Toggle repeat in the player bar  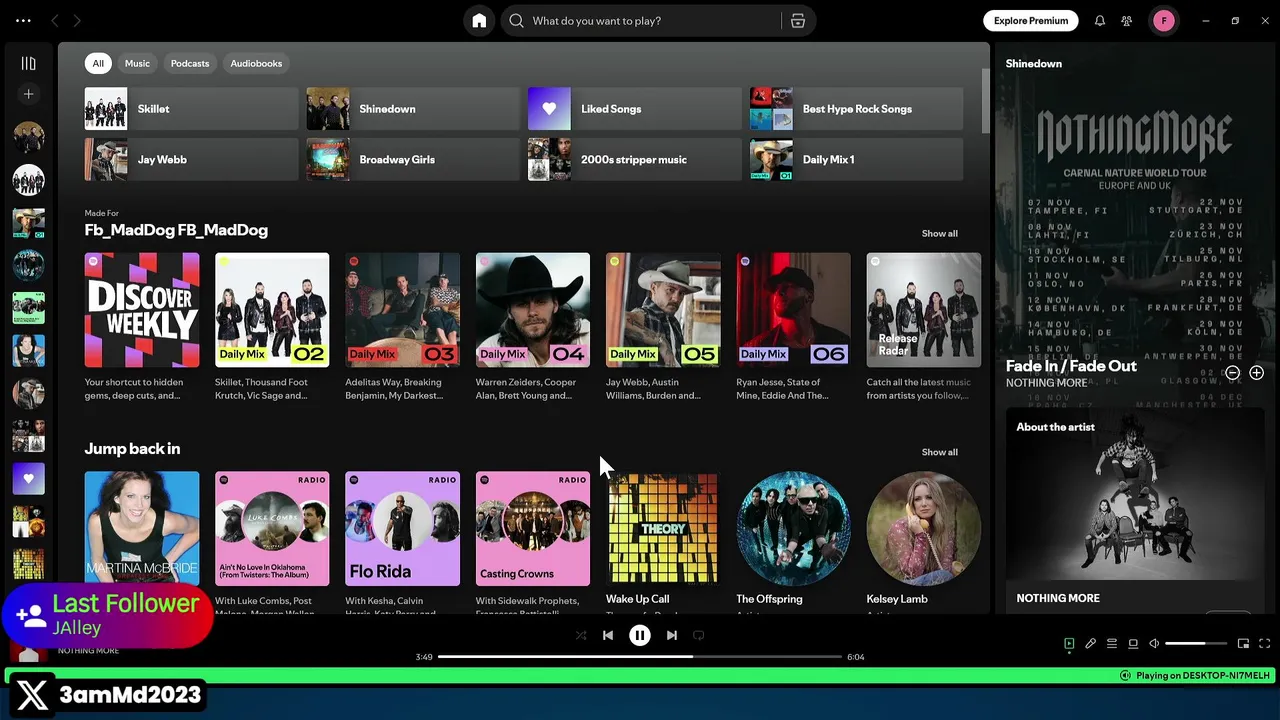pyautogui.click(x=699, y=635)
